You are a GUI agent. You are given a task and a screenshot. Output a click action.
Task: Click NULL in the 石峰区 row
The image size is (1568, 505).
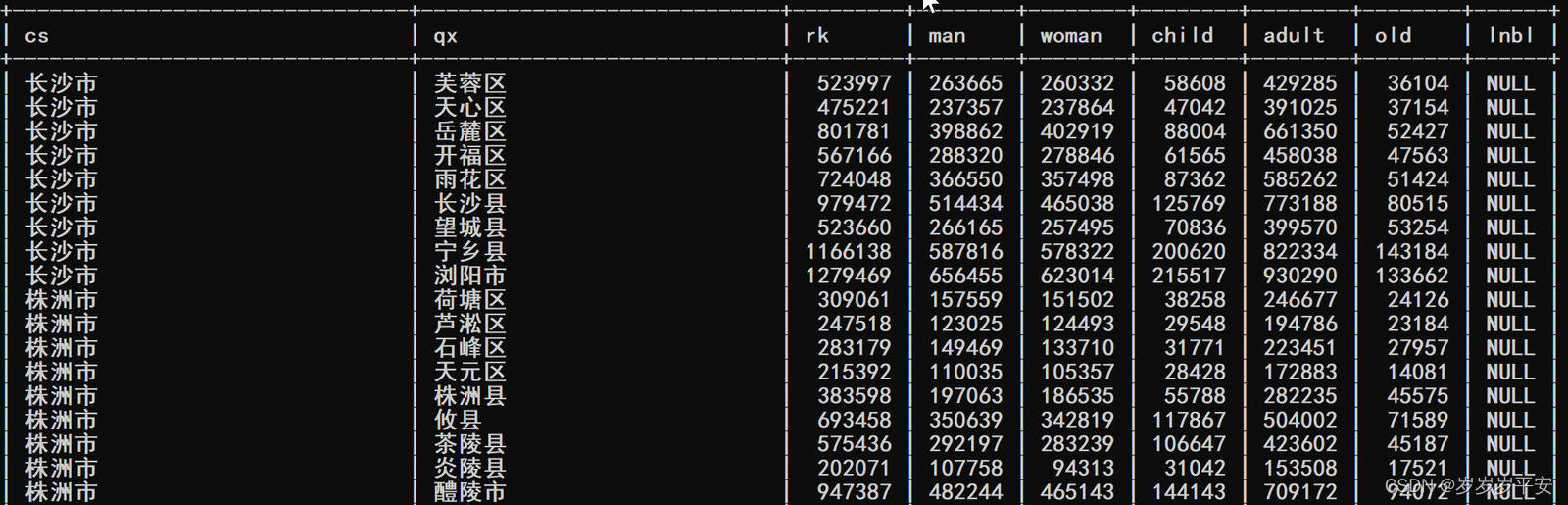(1510, 348)
